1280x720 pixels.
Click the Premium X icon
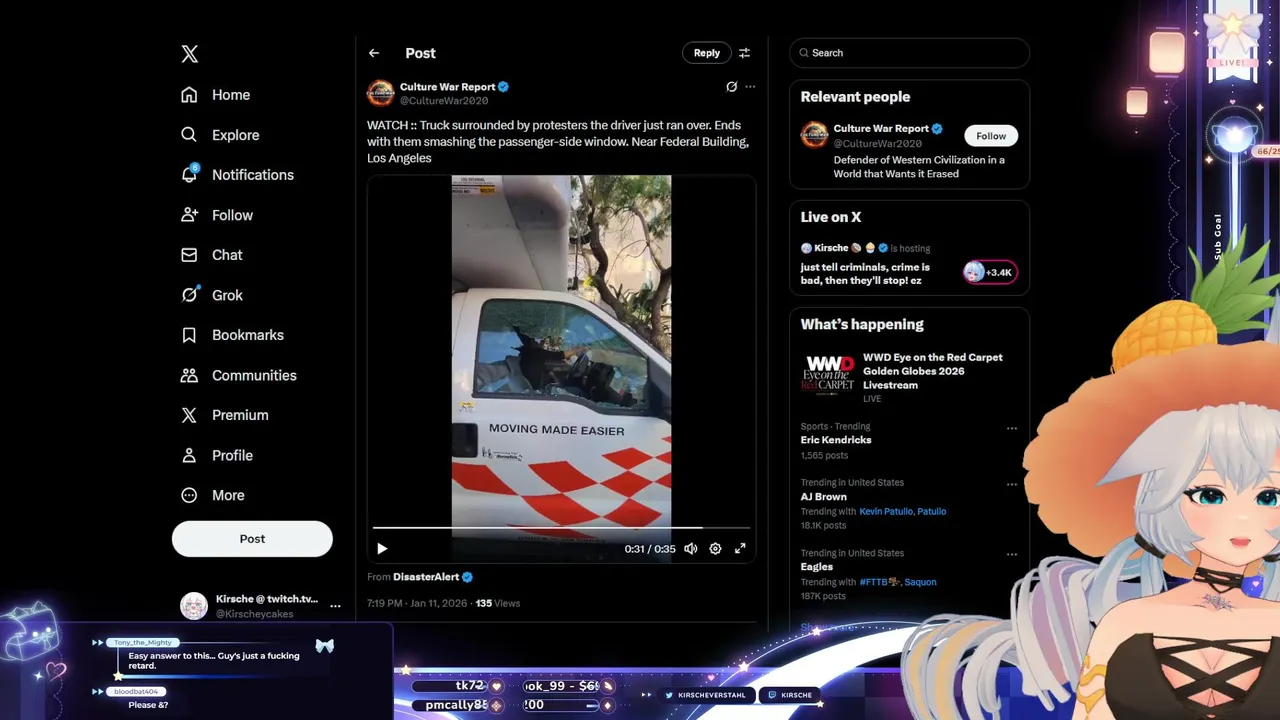(189, 415)
